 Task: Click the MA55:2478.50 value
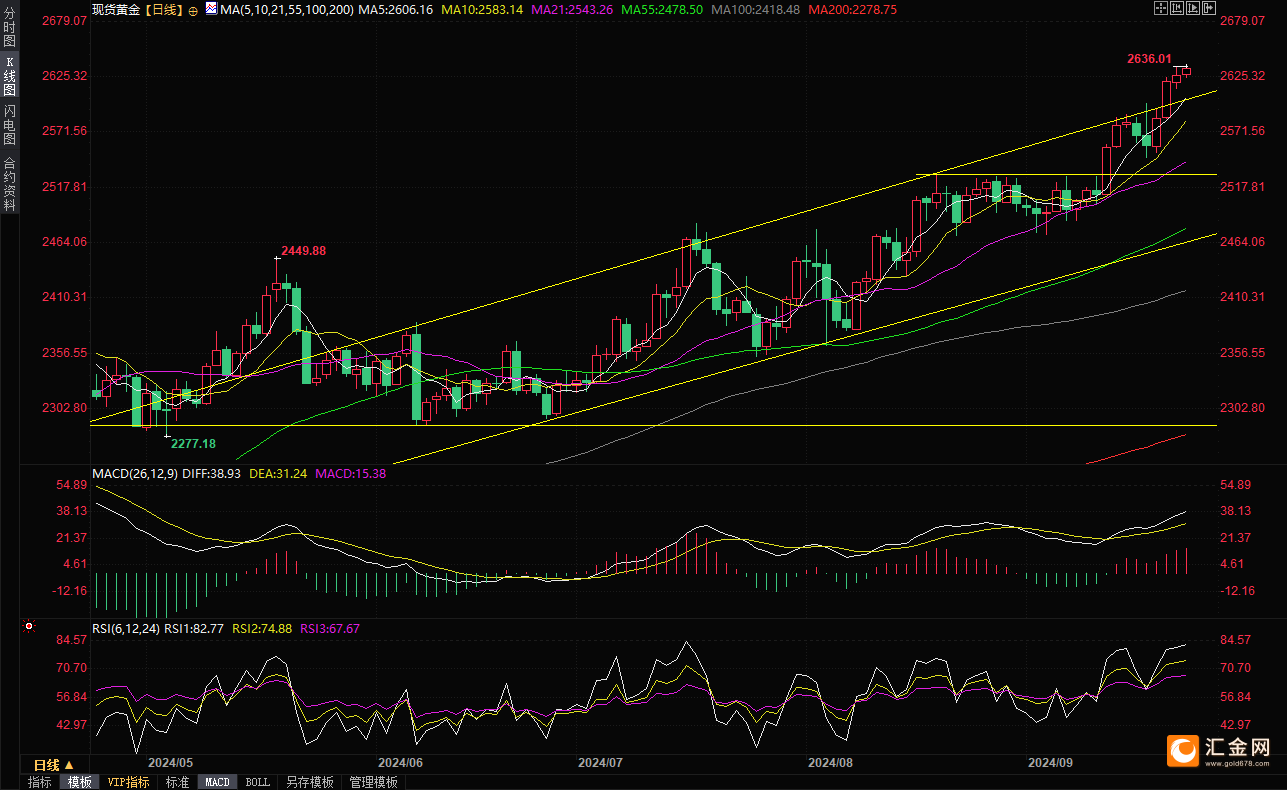[662, 9]
